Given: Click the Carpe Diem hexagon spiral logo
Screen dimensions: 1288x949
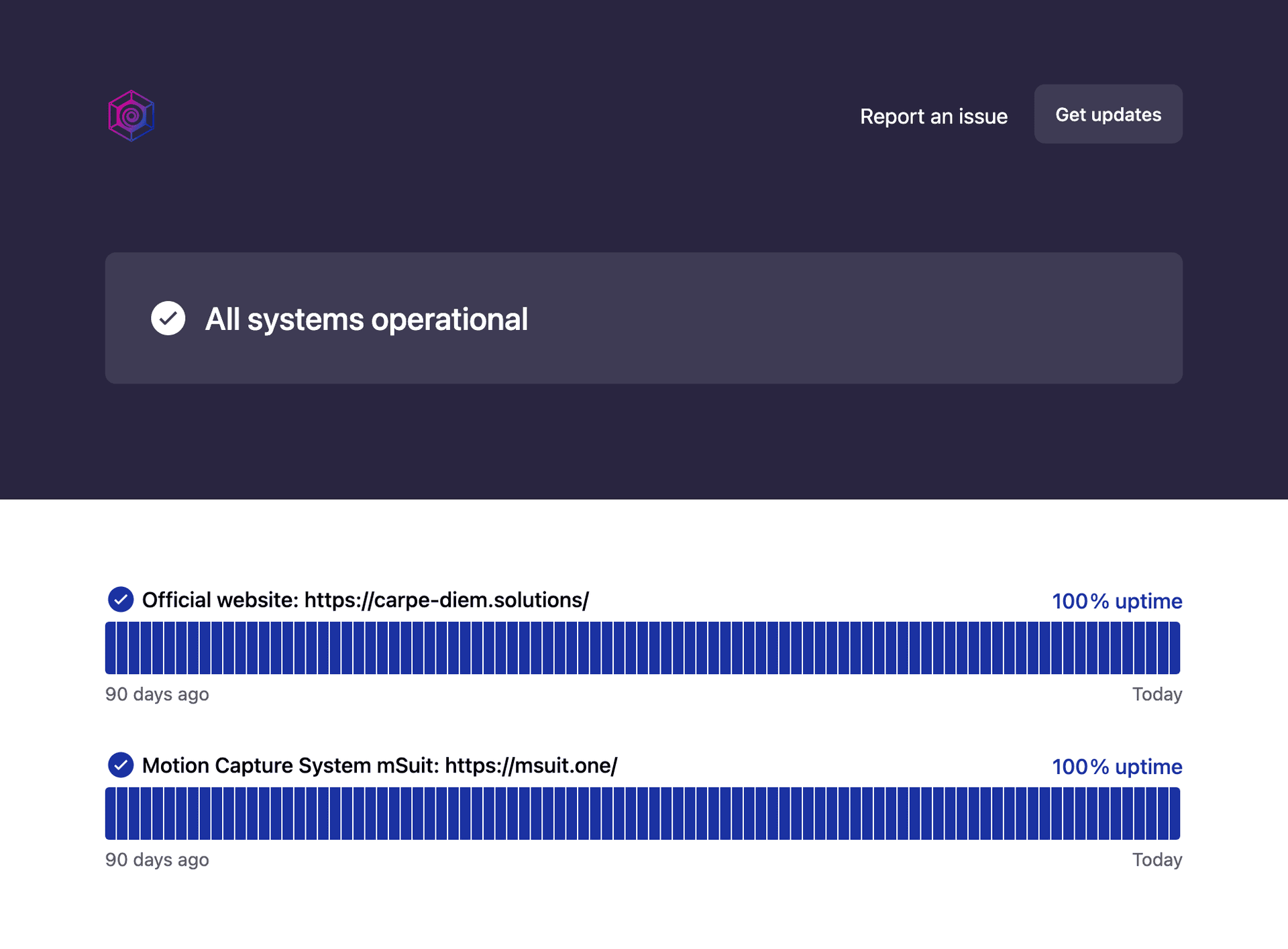Looking at the screenshot, I should tap(131, 115).
